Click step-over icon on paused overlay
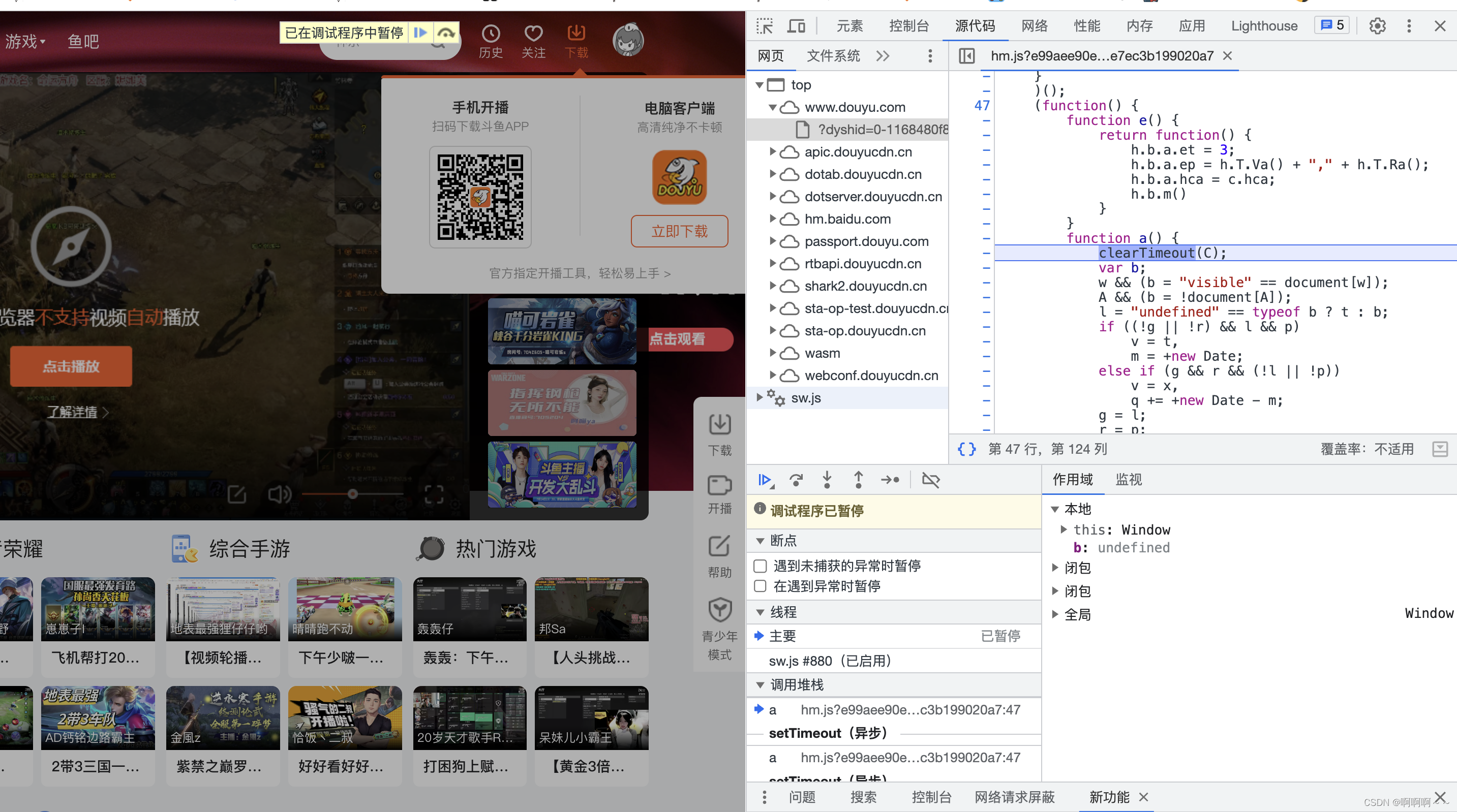This screenshot has height=812, width=1457. click(x=446, y=32)
